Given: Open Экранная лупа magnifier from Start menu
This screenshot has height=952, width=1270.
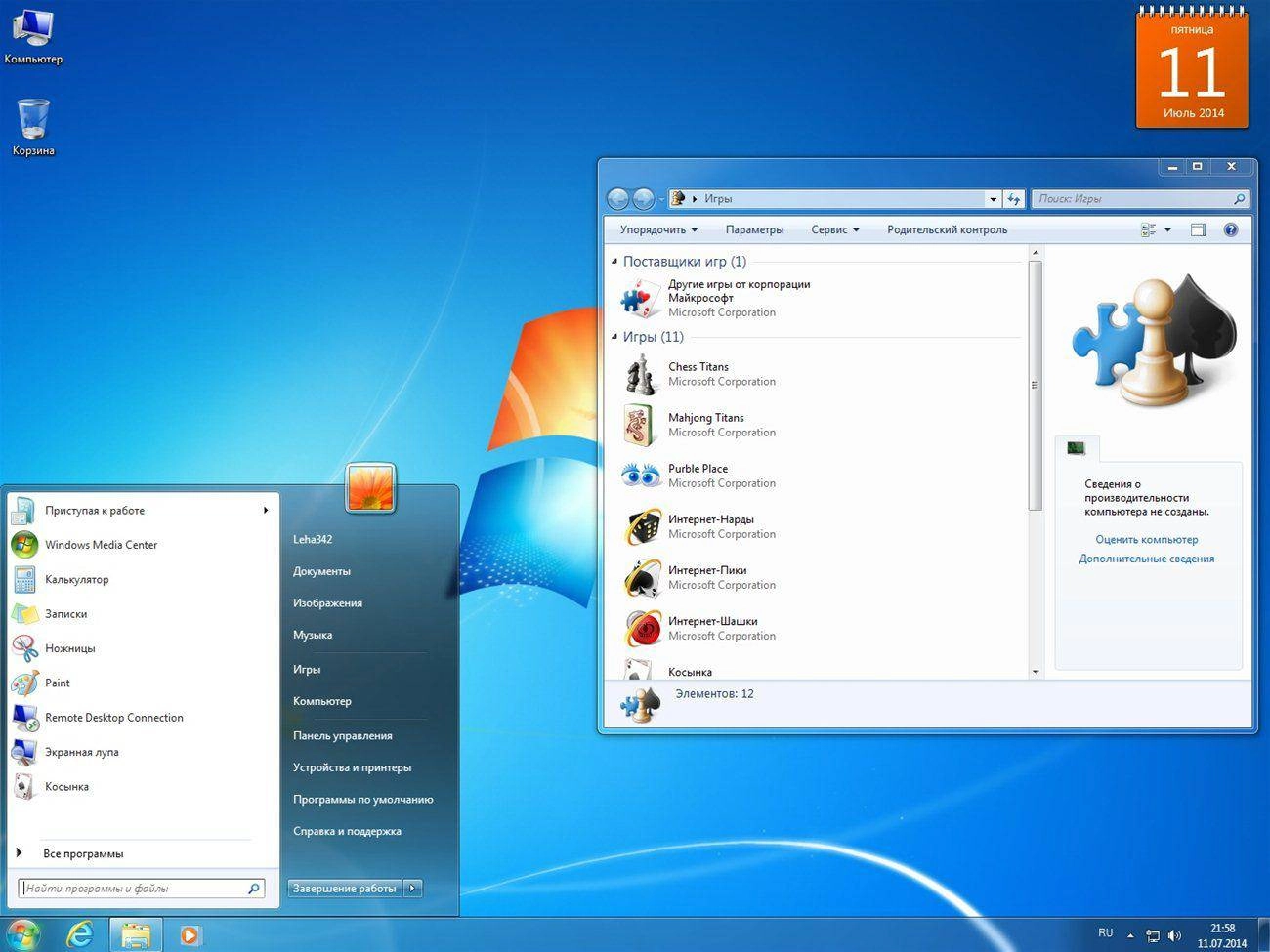Looking at the screenshot, I should point(144,752).
